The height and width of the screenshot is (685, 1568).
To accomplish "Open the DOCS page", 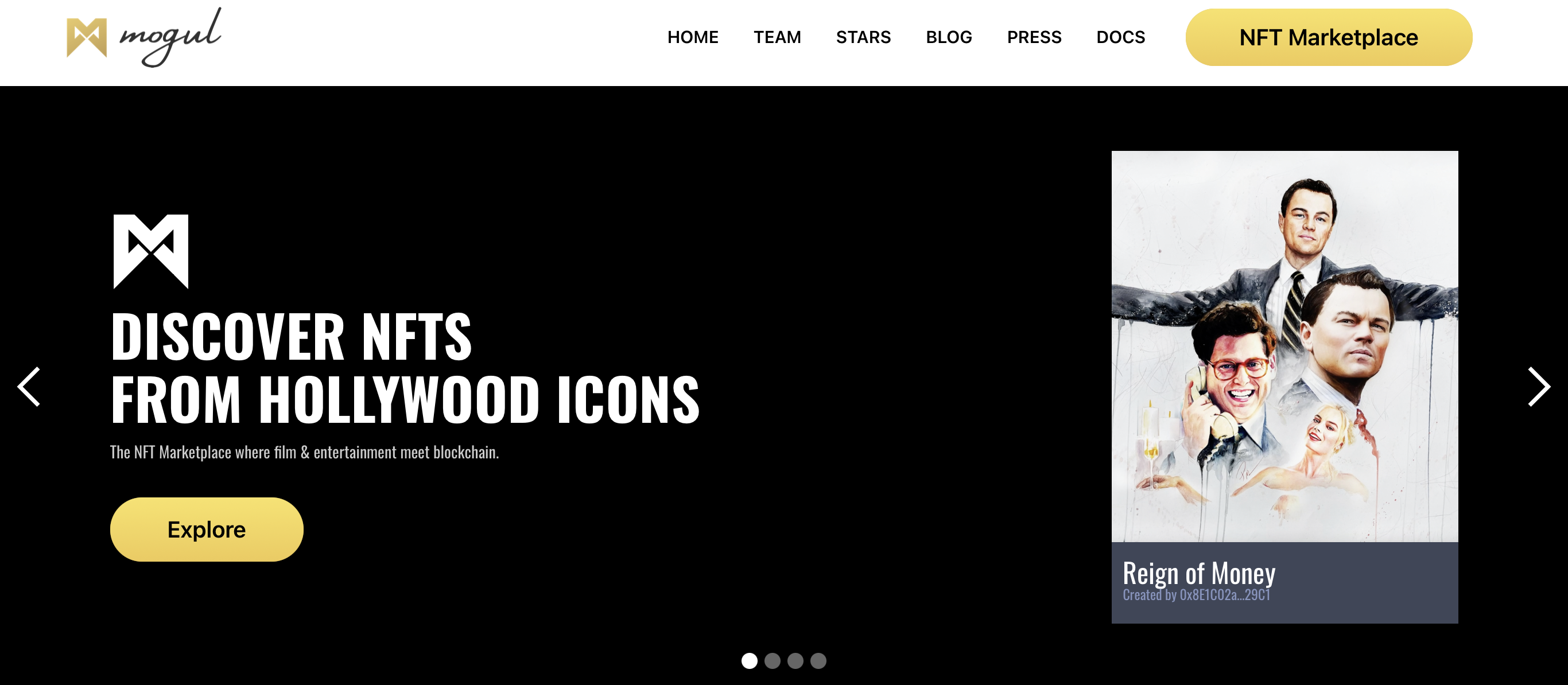I will click(1120, 37).
